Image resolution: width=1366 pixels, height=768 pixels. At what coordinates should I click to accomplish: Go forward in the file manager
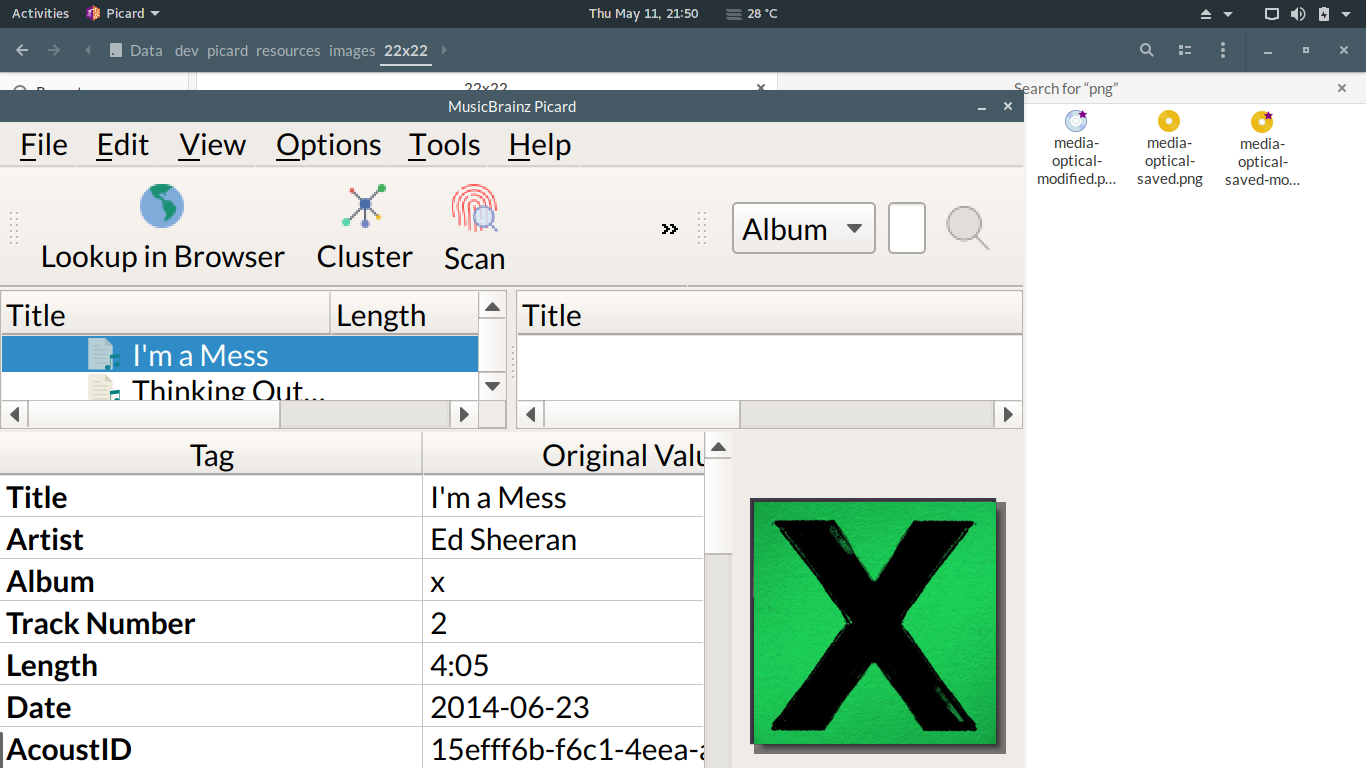coord(54,50)
